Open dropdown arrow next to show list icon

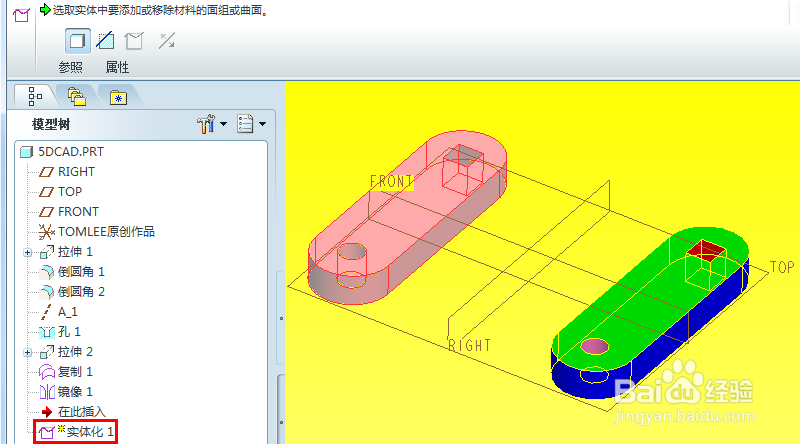click(x=262, y=124)
